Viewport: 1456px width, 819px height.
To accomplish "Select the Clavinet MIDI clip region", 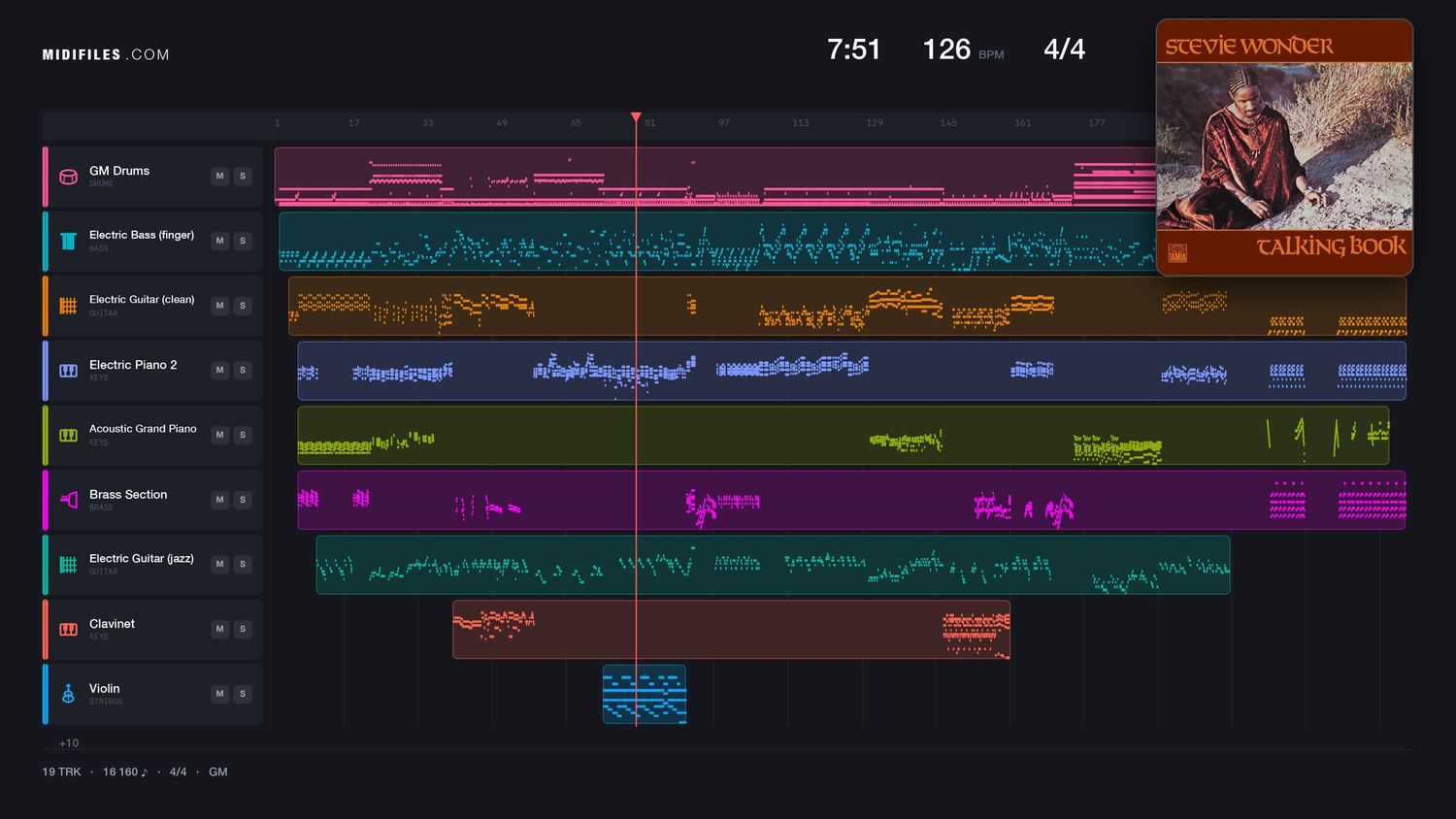I will pos(731,629).
